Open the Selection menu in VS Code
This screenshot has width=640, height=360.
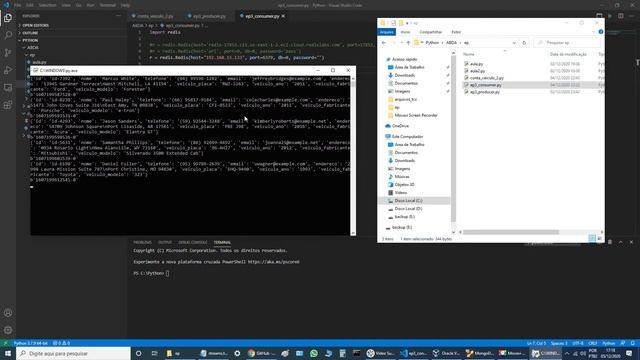click(x=47, y=5)
